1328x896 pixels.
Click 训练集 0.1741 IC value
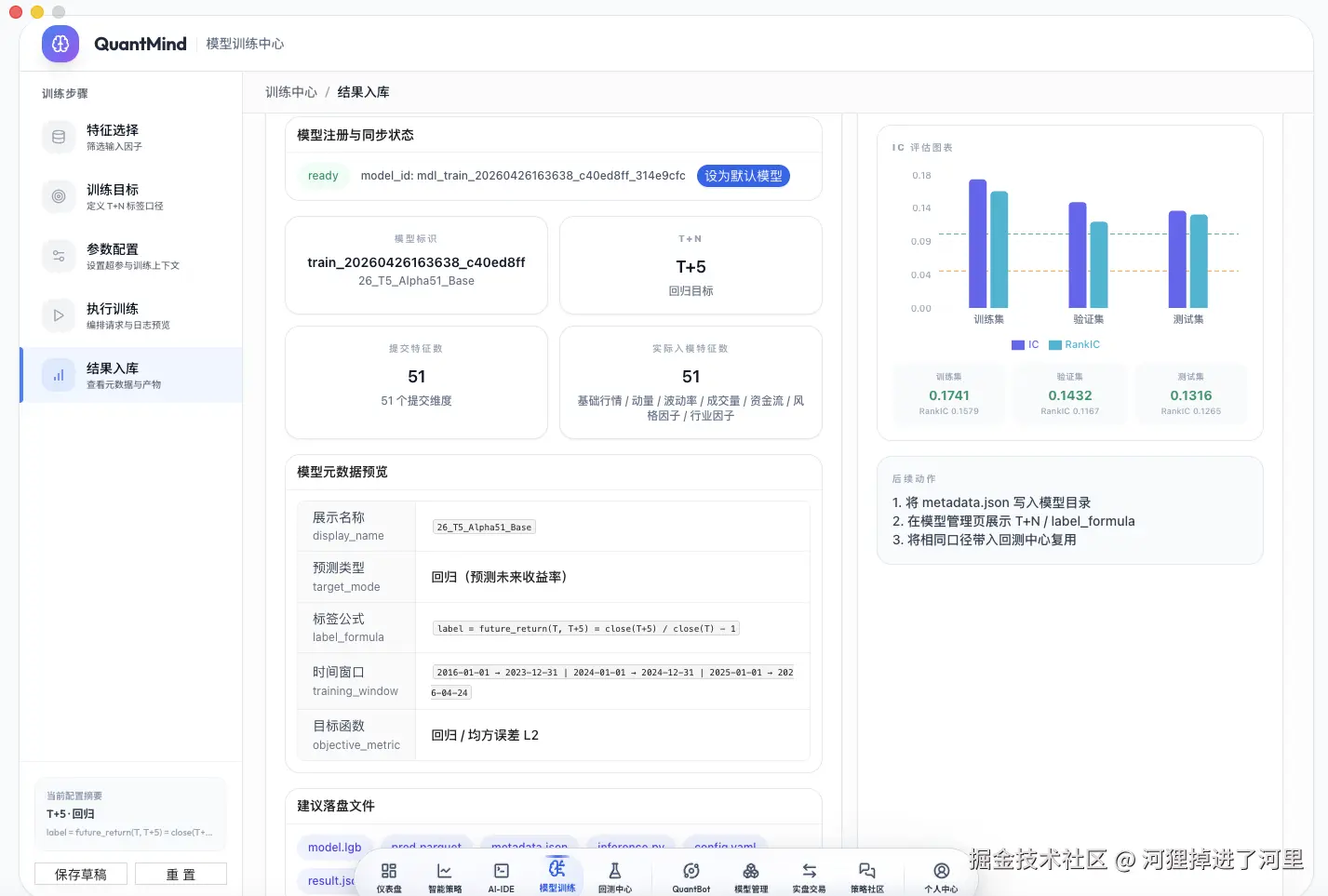tap(949, 395)
